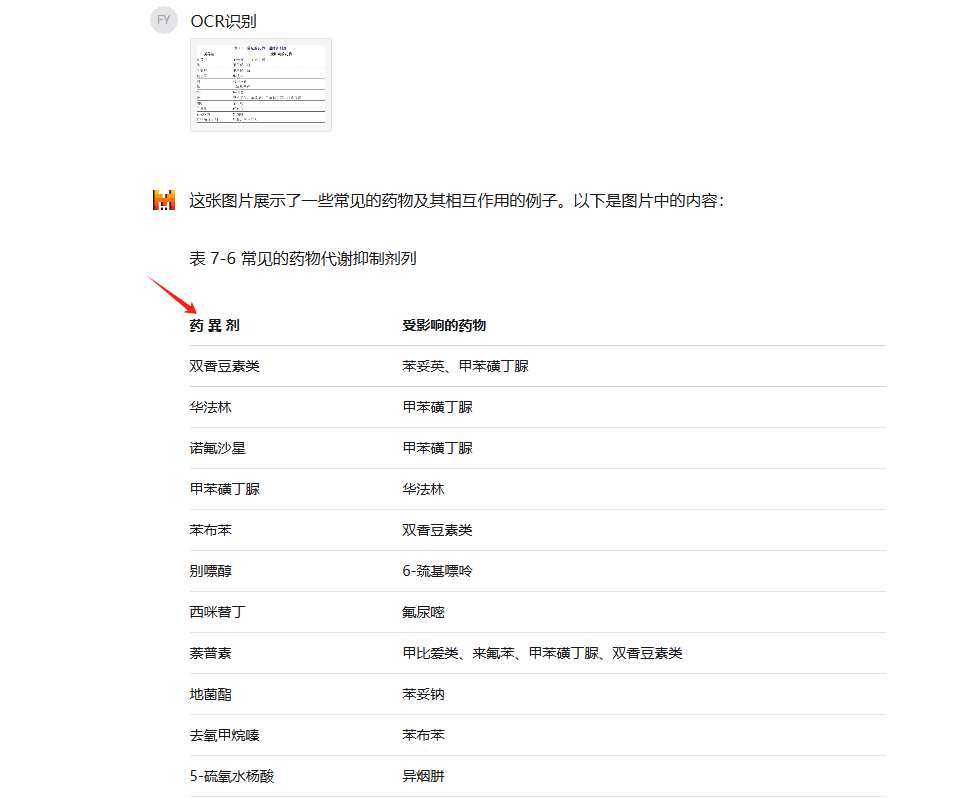This screenshot has width=956, height=798.
Task: Click the '别嘌醇' cell
Action: [x=210, y=571]
